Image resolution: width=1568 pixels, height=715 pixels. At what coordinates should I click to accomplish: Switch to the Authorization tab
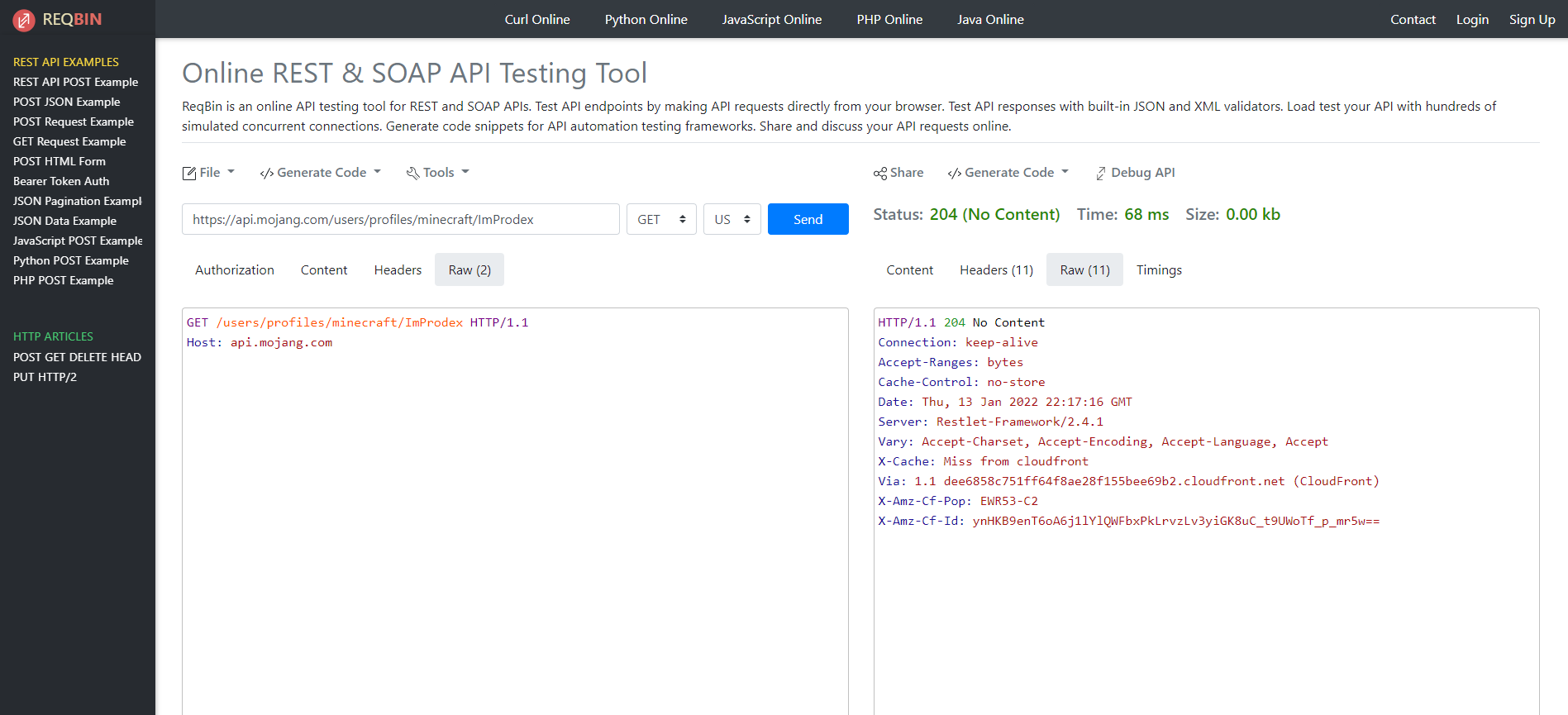click(x=234, y=270)
